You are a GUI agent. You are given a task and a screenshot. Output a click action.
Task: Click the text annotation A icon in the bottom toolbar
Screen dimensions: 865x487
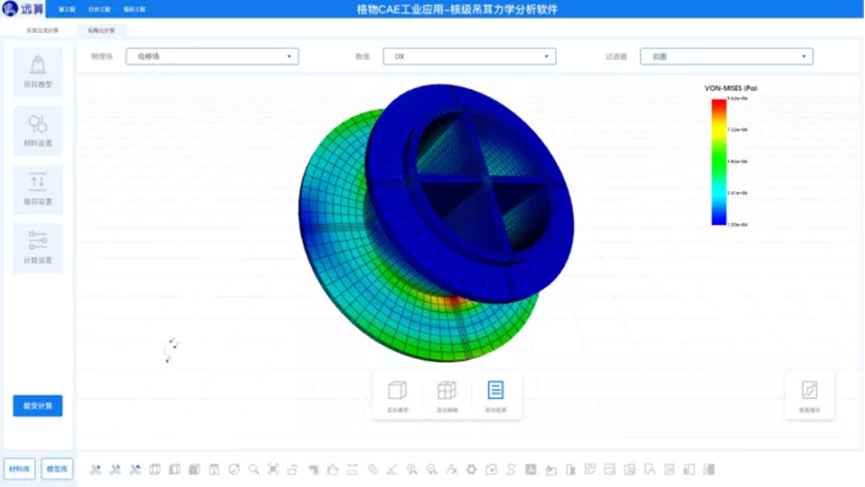(452, 469)
